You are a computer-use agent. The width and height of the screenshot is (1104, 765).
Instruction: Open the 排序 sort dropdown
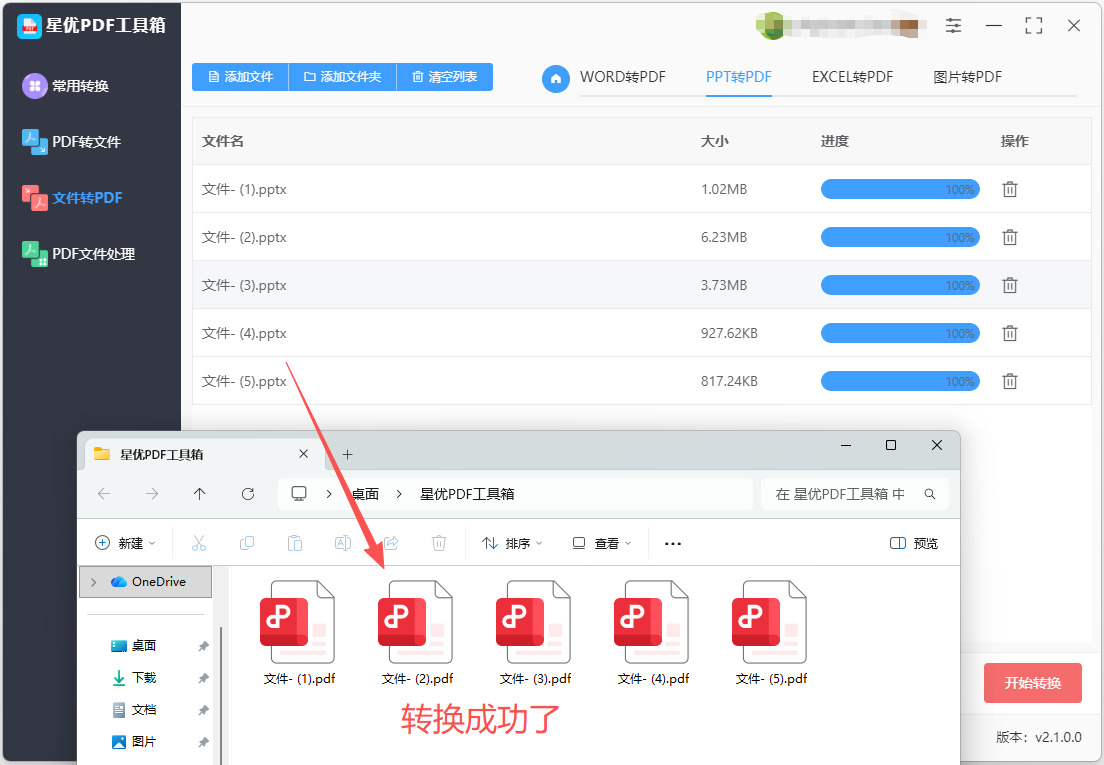coord(512,543)
